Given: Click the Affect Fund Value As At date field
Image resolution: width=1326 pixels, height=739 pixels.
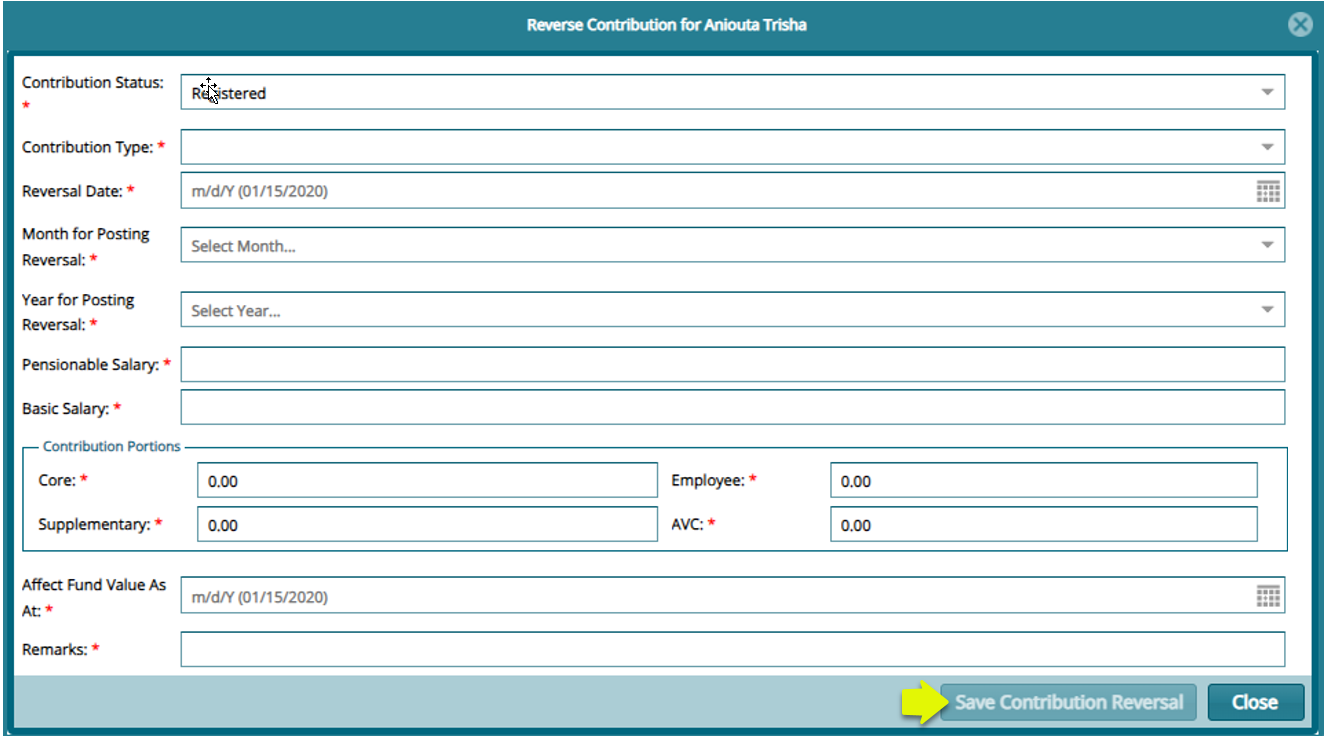Looking at the screenshot, I should pyautogui.click(x=715, y=597).
